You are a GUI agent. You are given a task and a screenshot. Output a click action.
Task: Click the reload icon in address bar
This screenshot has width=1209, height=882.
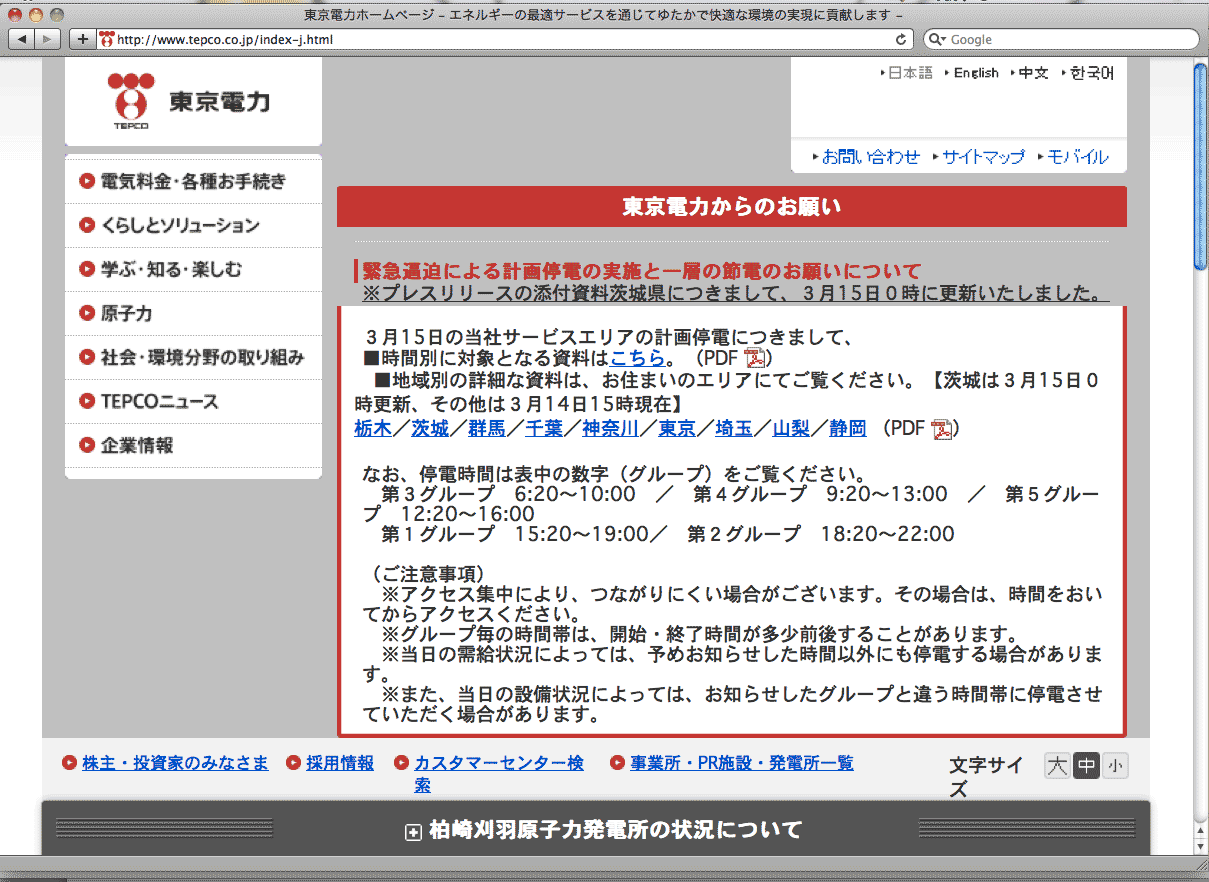coord(902,39)
